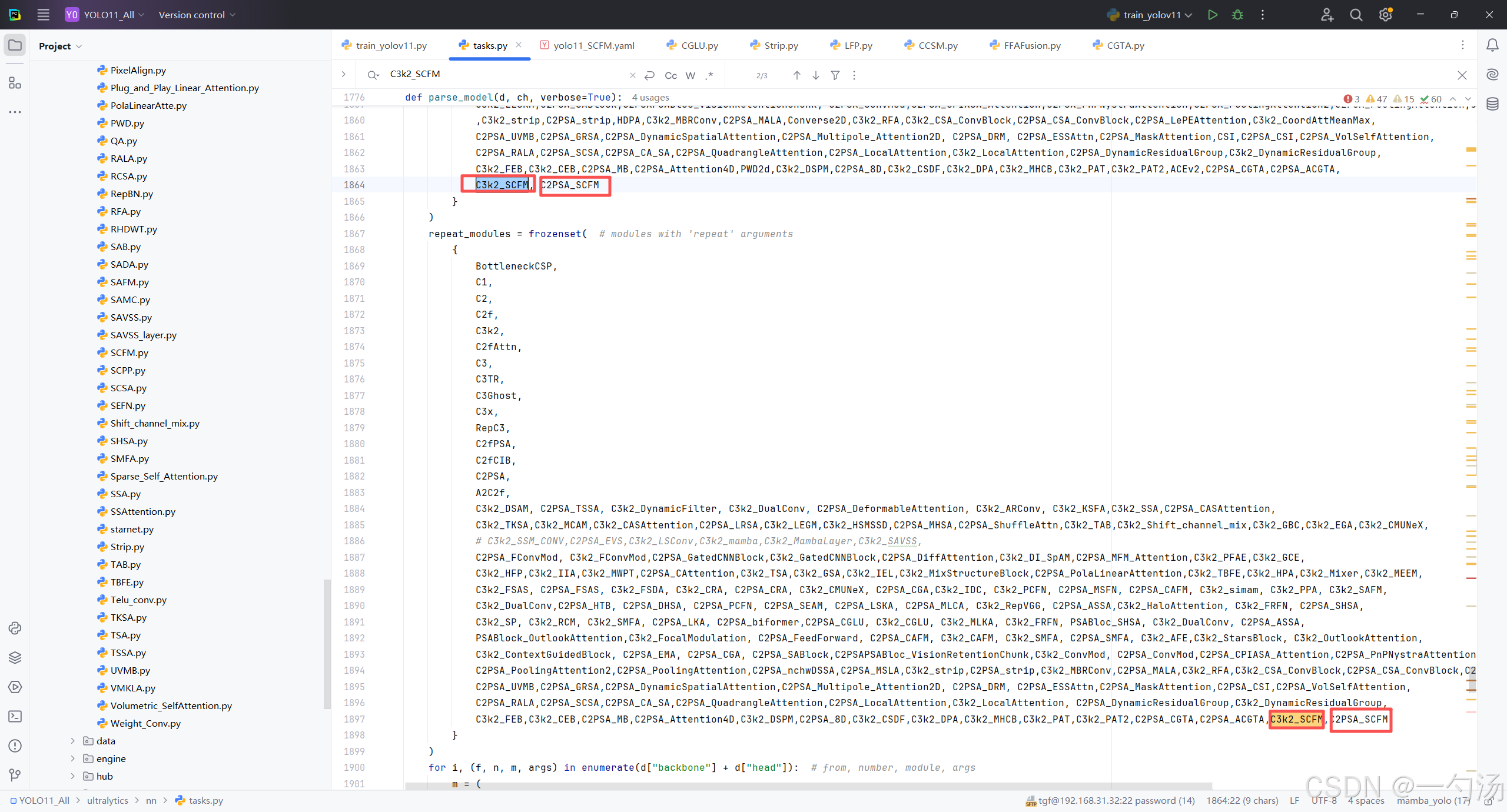Toggle Words option in find bar
Screen dimensions: 1507x812
[x=691, y=75]
